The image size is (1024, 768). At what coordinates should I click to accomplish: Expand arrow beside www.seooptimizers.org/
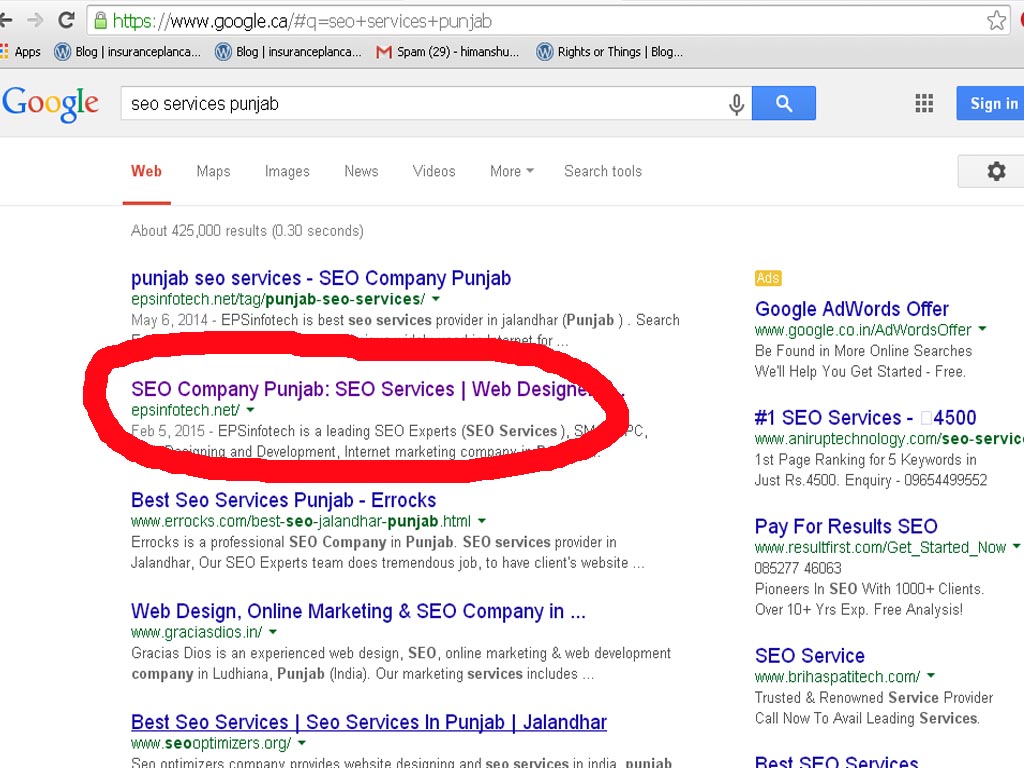(302, 743)
